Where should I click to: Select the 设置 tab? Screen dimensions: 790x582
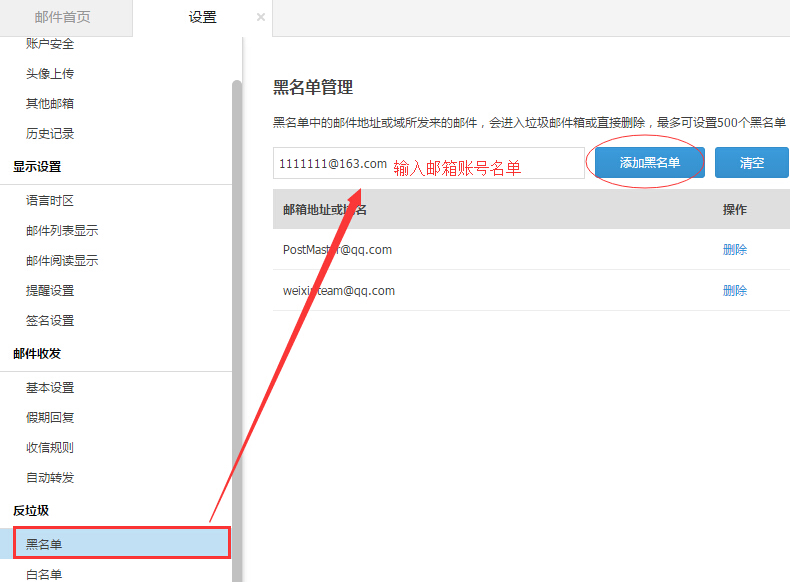pyautogui.click(x=202, y=18)
